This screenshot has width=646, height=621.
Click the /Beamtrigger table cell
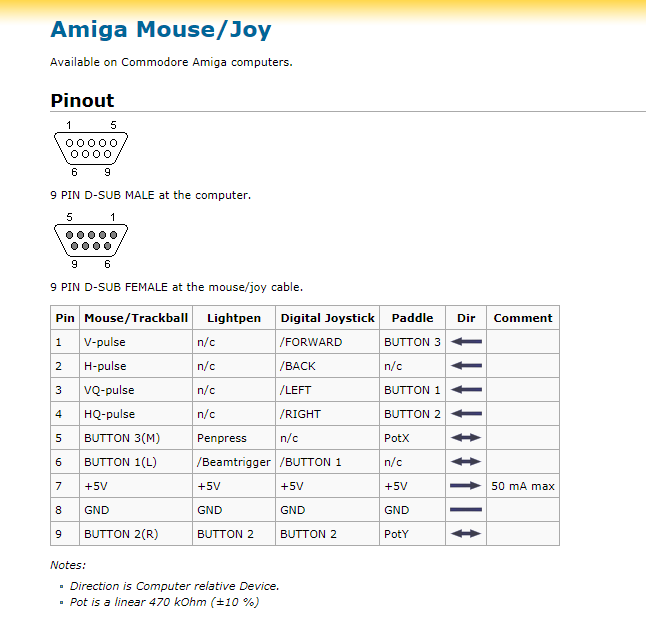click(x=234, y=462)
